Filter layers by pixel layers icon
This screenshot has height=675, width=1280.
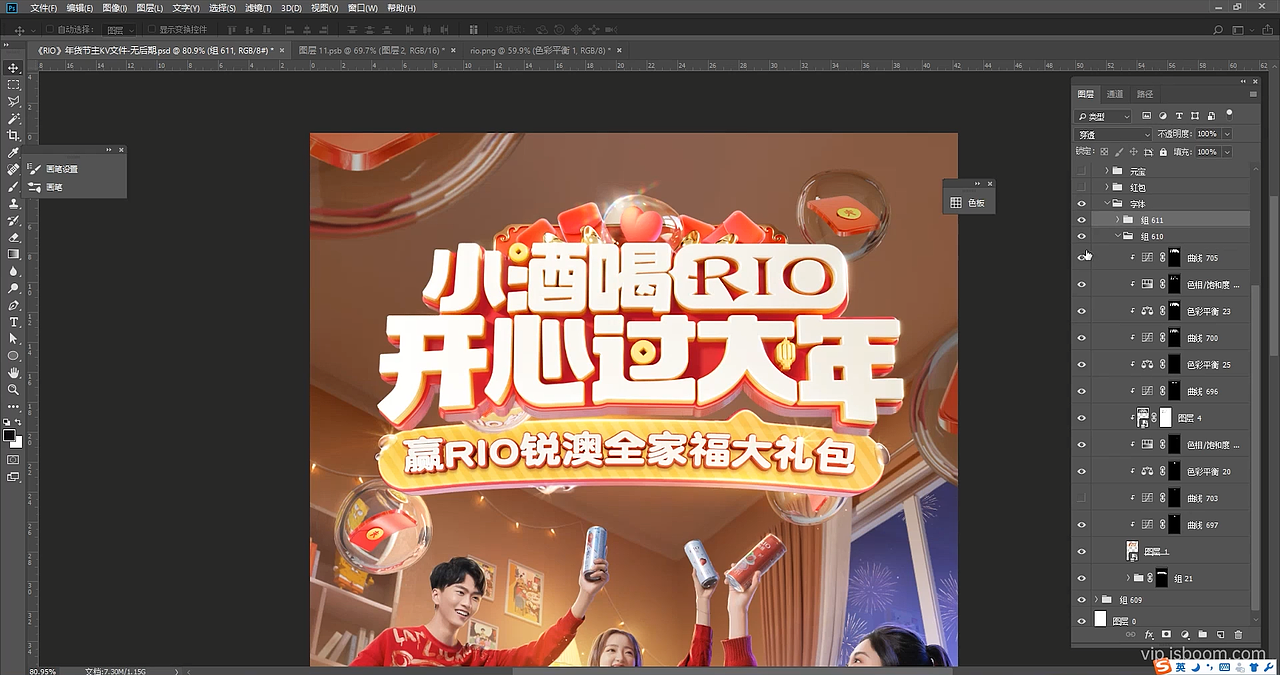click(1147, 116)
